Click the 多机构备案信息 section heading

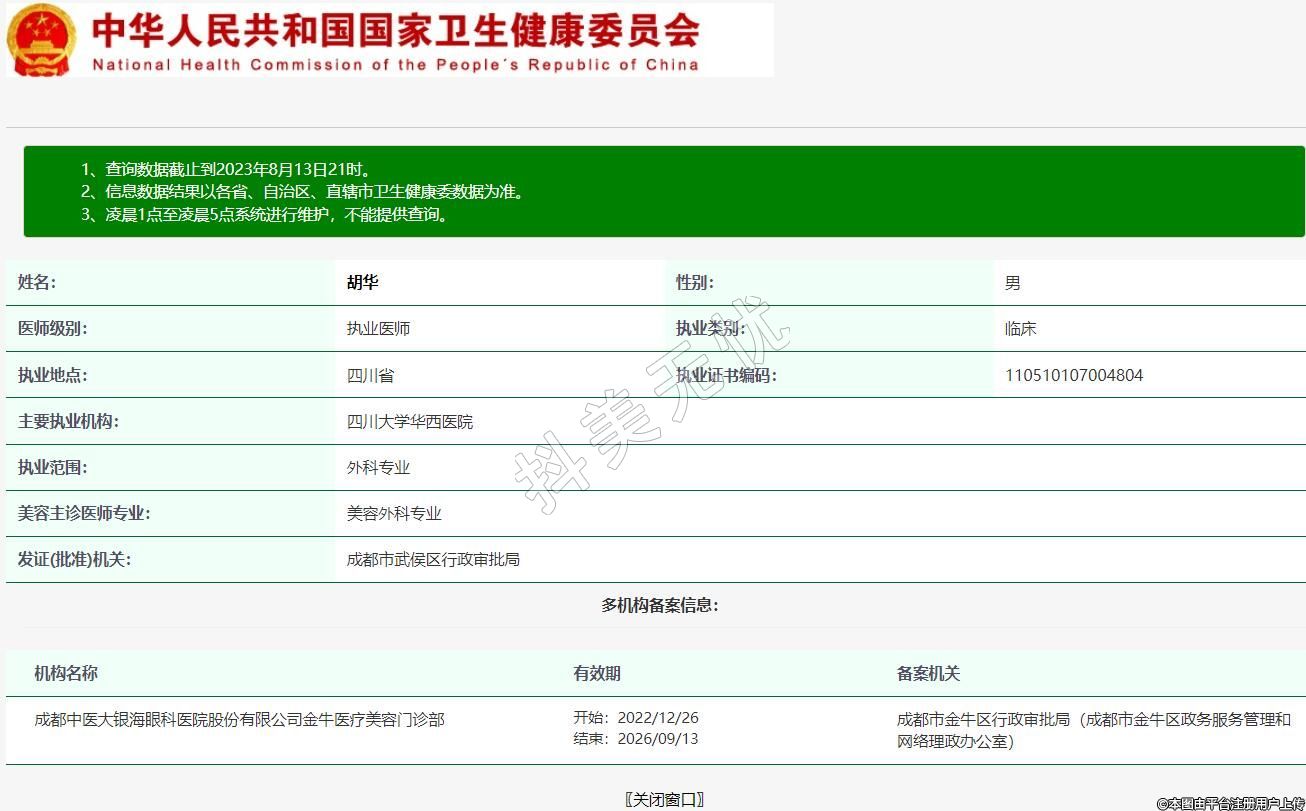[659, 605]
